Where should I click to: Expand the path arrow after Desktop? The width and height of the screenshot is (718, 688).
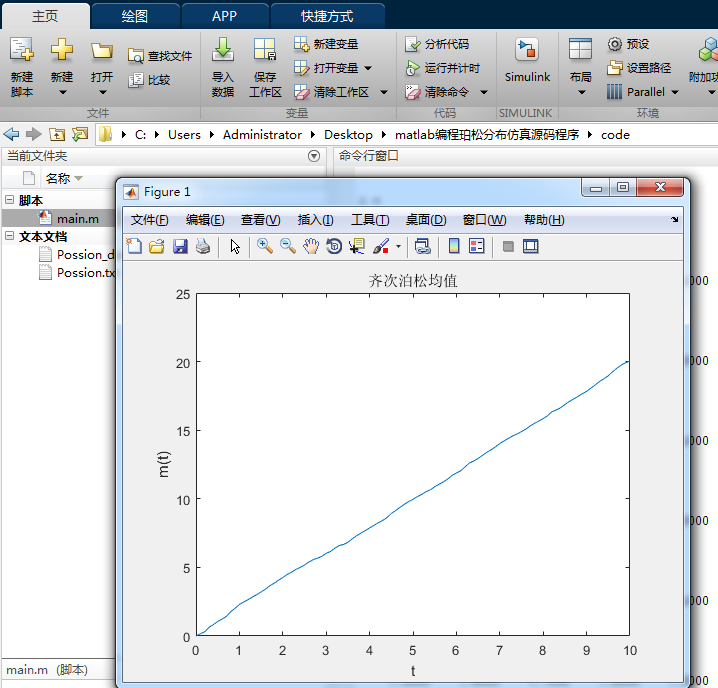point(384,135)
